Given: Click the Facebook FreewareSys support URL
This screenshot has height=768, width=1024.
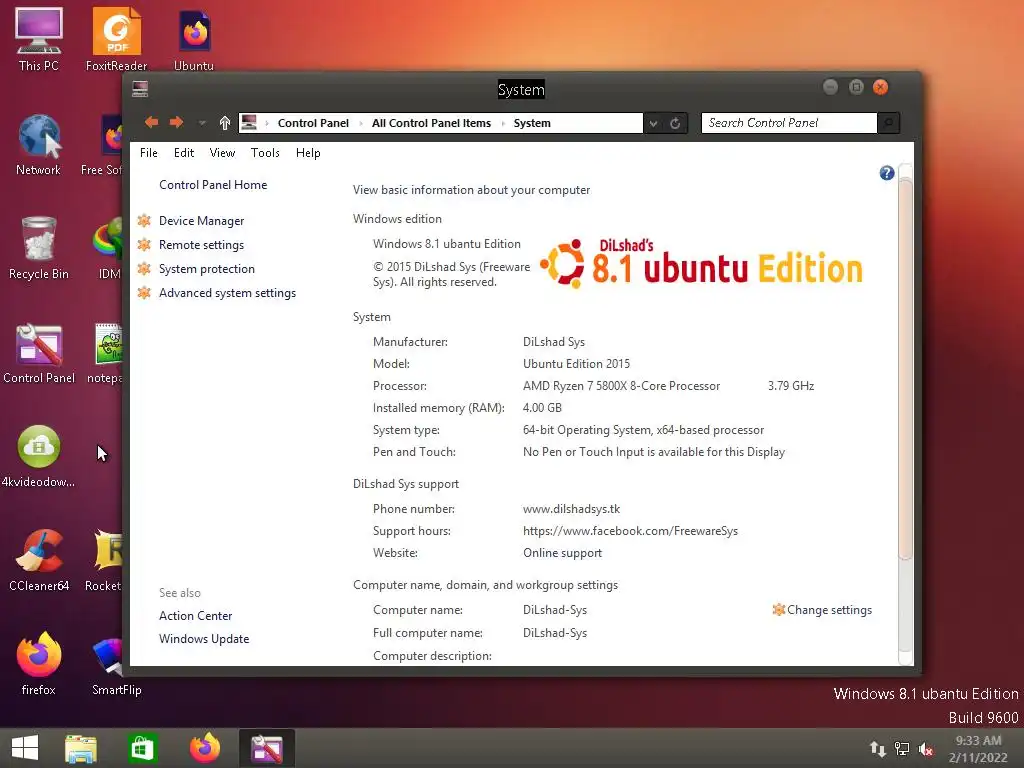Looking at the screenshot, I should [630, 532].
